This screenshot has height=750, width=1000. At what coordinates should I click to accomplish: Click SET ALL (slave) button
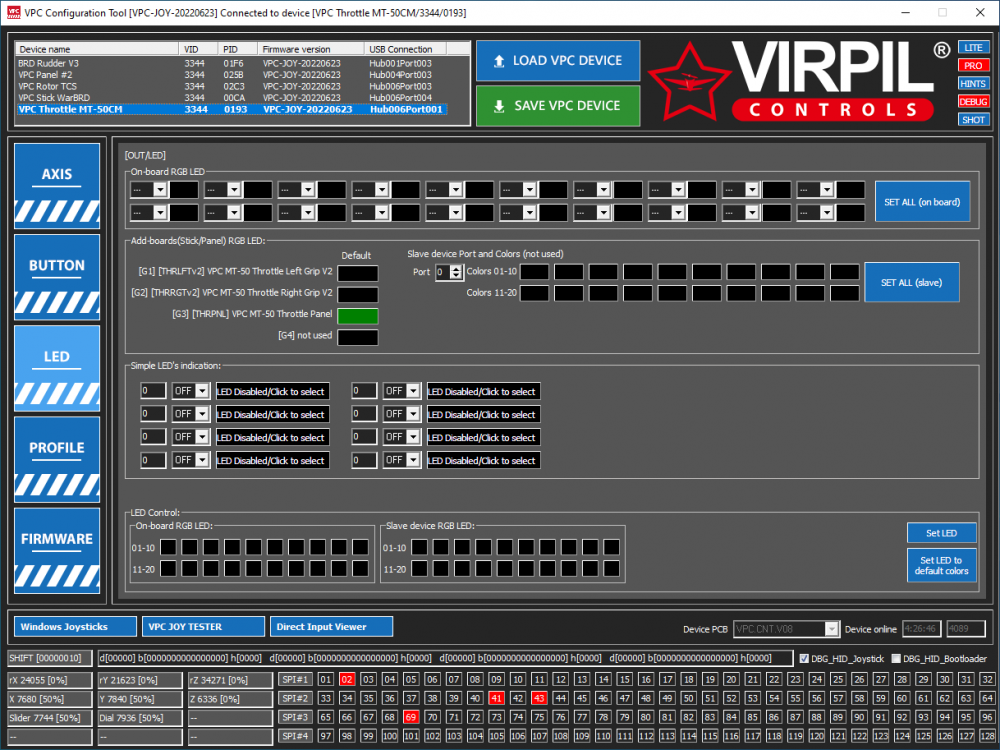(911, 282)
